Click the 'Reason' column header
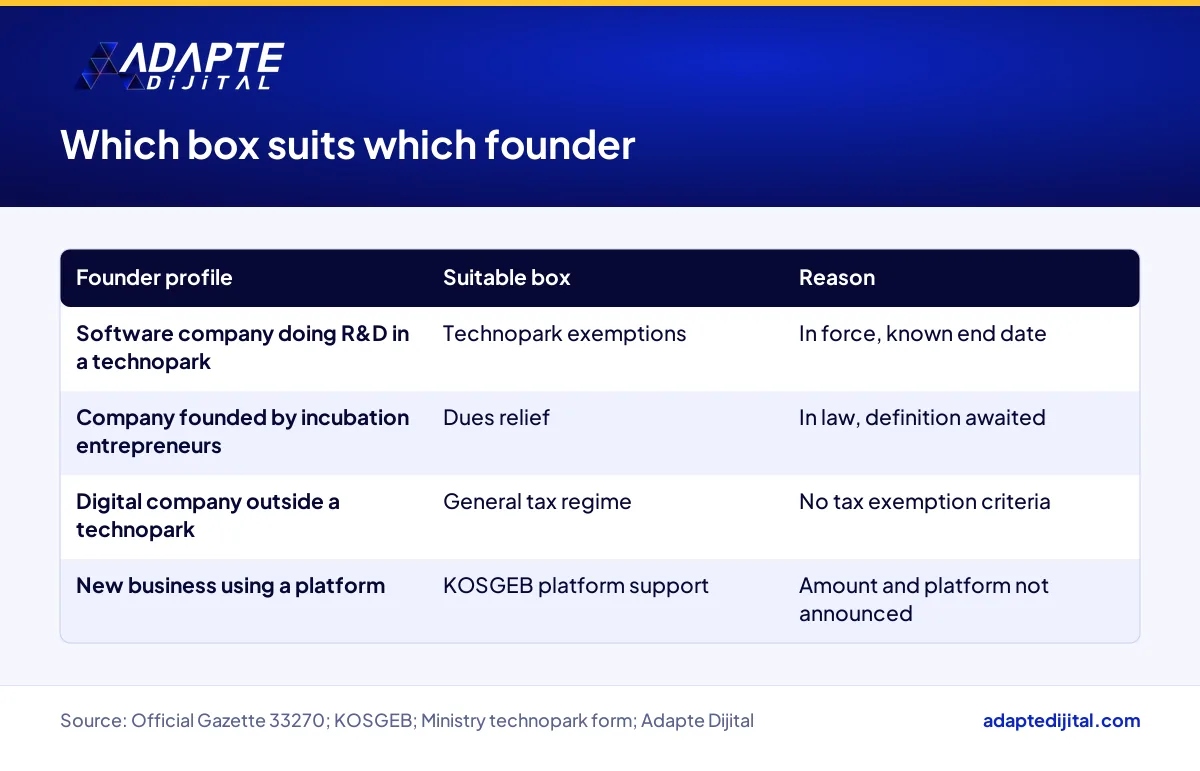This screenshot has height=771, width=1200. click(x=836, y=278)
